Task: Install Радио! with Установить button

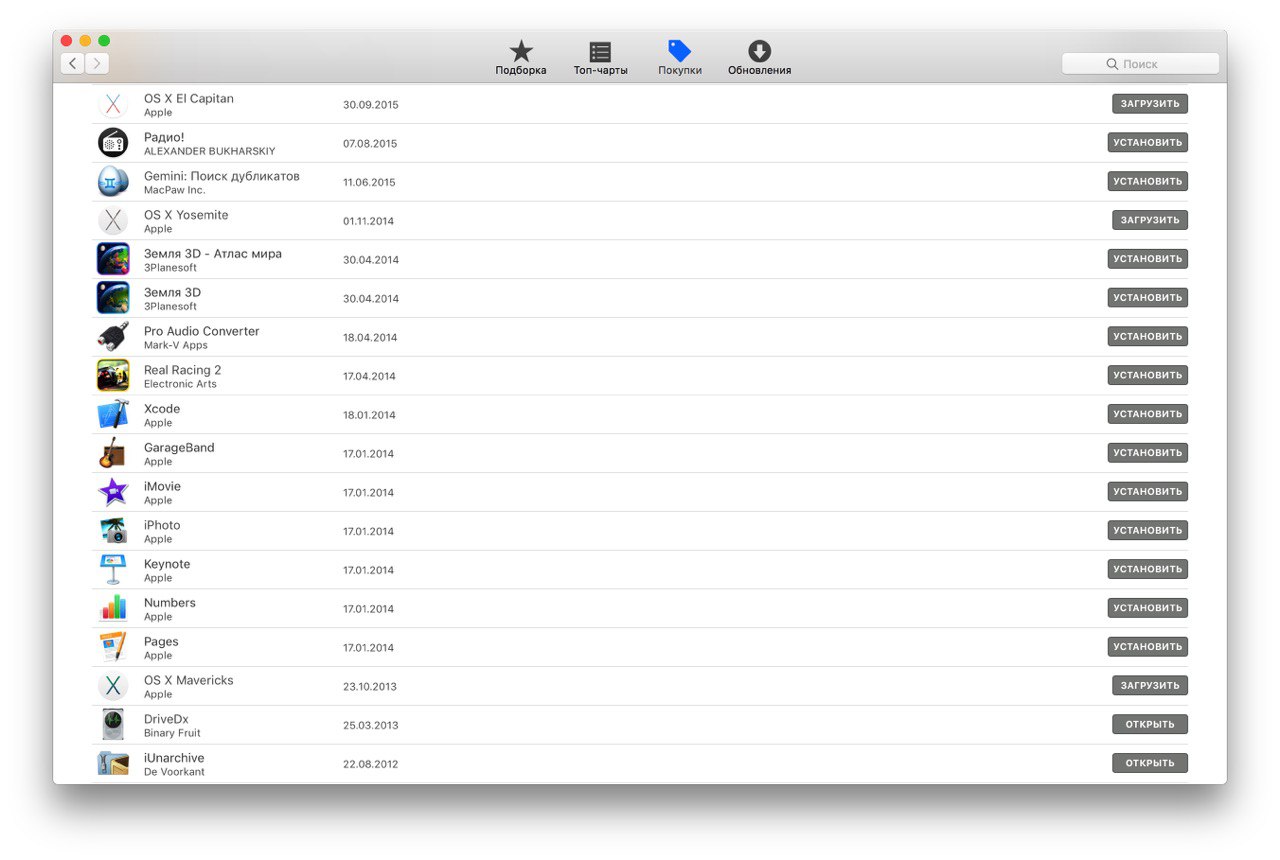Action: 1147,142
